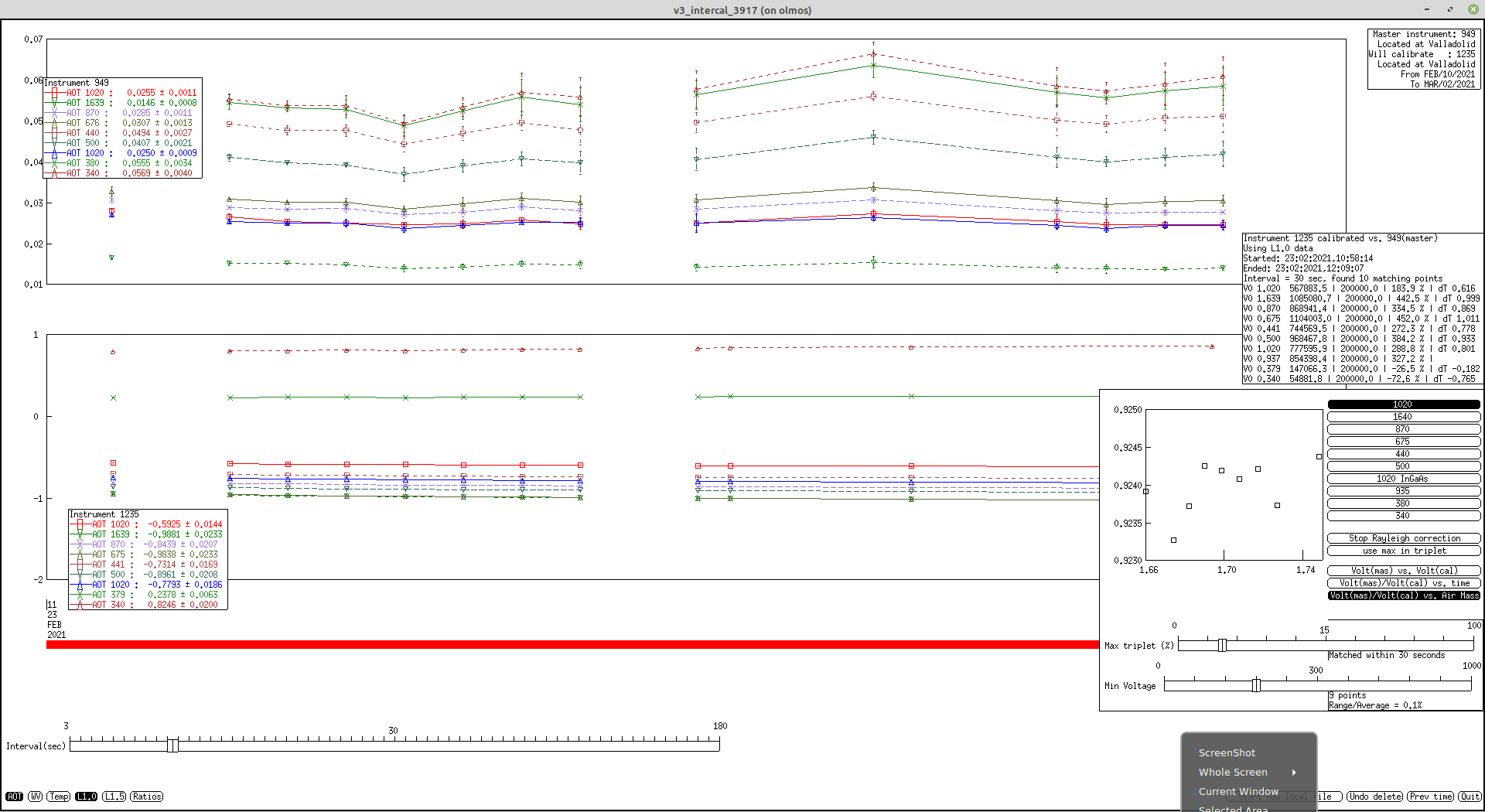This screenshot has width=1485, height=812.
Task: Select the 935 wavelength channel
Action: coord(1403,491)
